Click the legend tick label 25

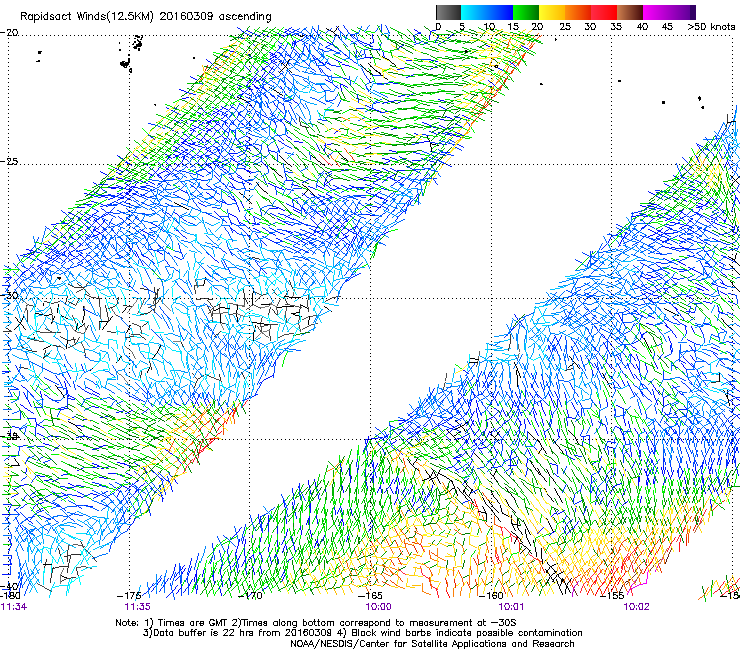coord(564,27)
